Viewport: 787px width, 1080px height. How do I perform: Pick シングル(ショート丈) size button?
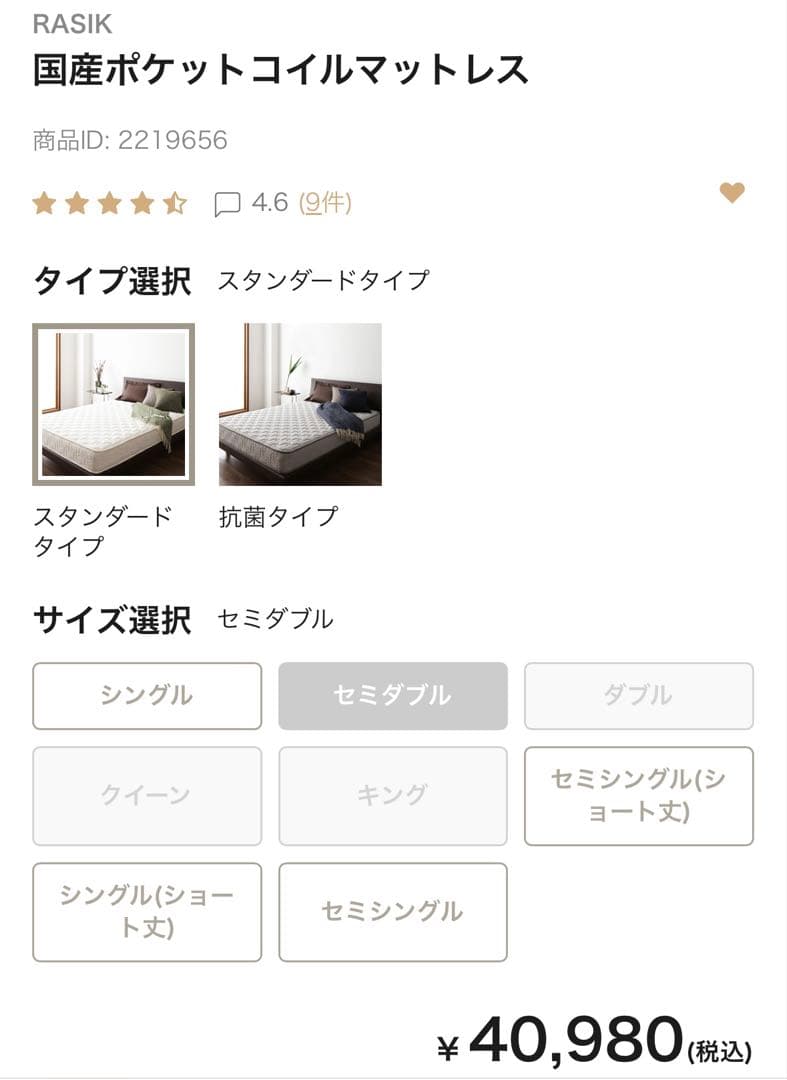[147, 912]
